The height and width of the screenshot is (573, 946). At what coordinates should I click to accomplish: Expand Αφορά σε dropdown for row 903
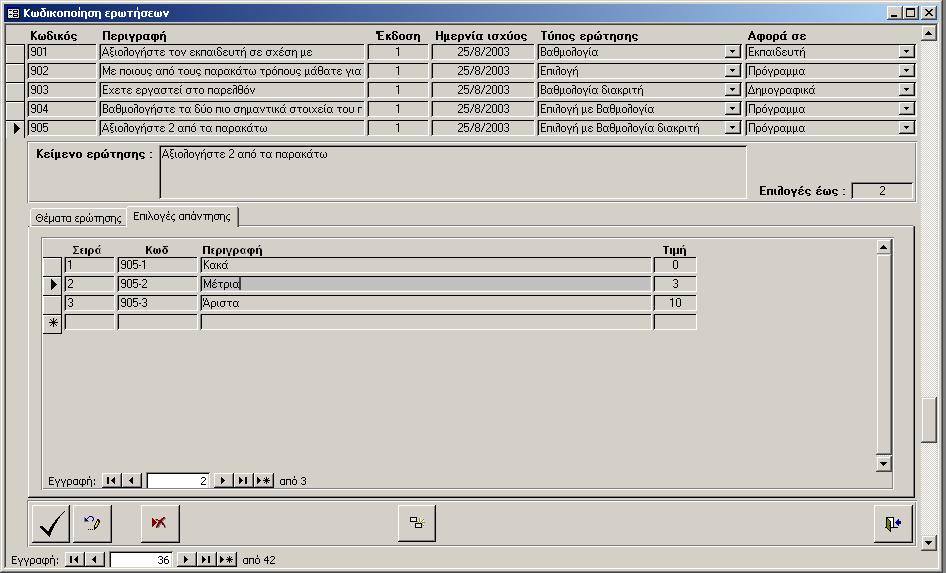pos(906,90)
